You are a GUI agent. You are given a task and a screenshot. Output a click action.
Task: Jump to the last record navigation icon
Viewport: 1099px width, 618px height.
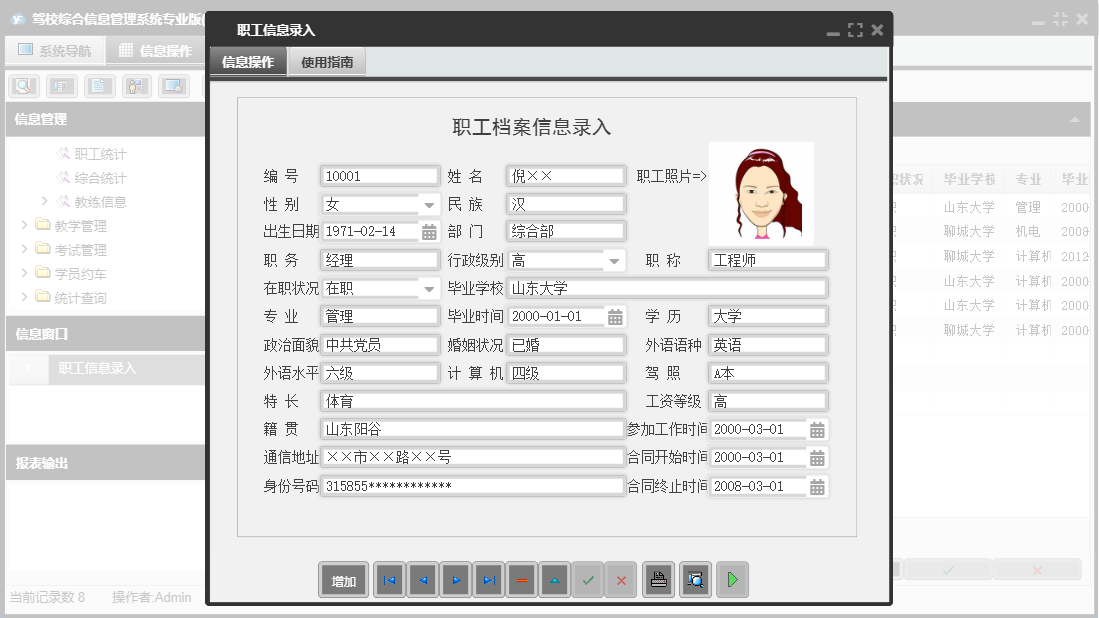(489, 579)
